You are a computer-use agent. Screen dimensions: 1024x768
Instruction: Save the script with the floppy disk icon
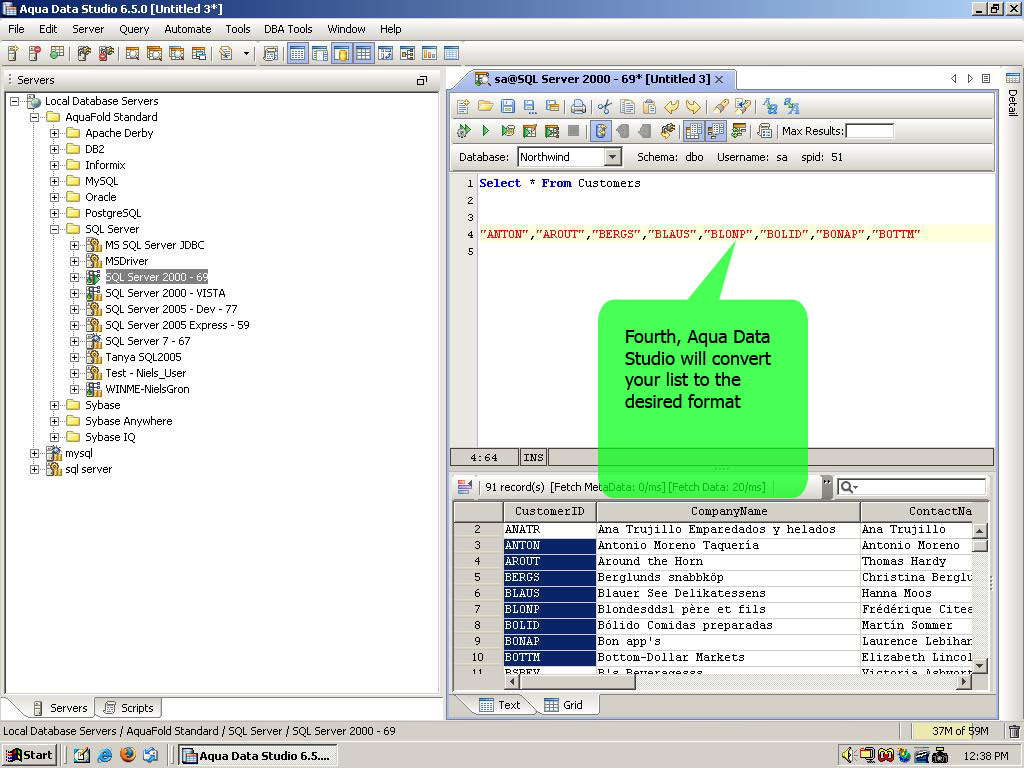tap(507, 106)
